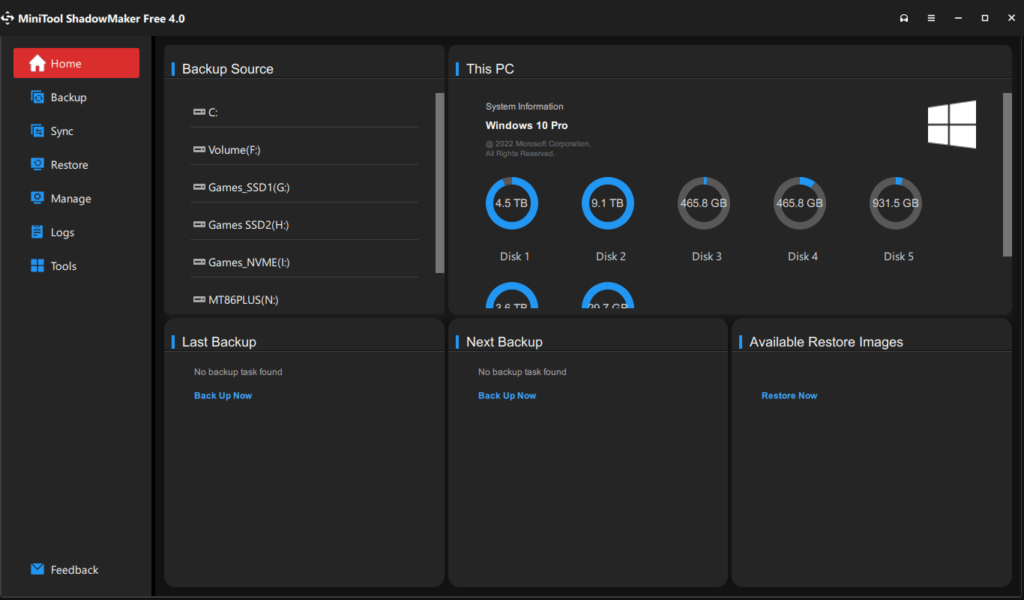Open Feedback envelope icon at bottom left

(37, 570)
